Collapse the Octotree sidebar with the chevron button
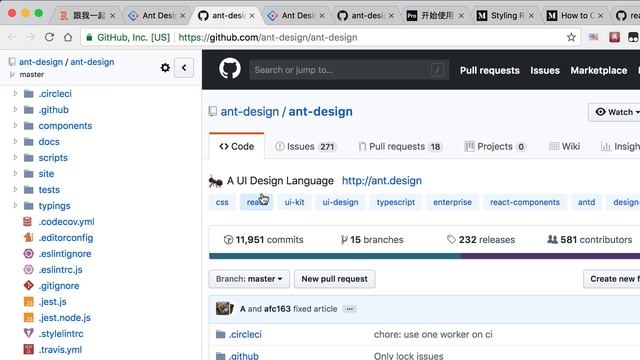Viewport: 640px width, 360px height. coord(184,68)
